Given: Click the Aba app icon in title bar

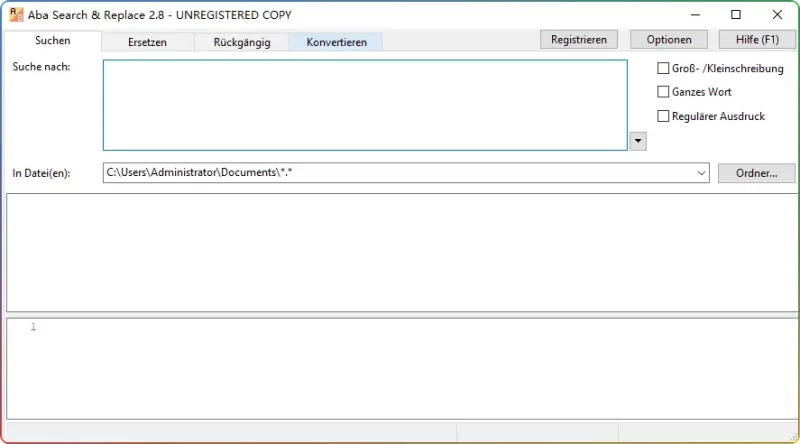Looking at the screenshot, I should (15, 15).
